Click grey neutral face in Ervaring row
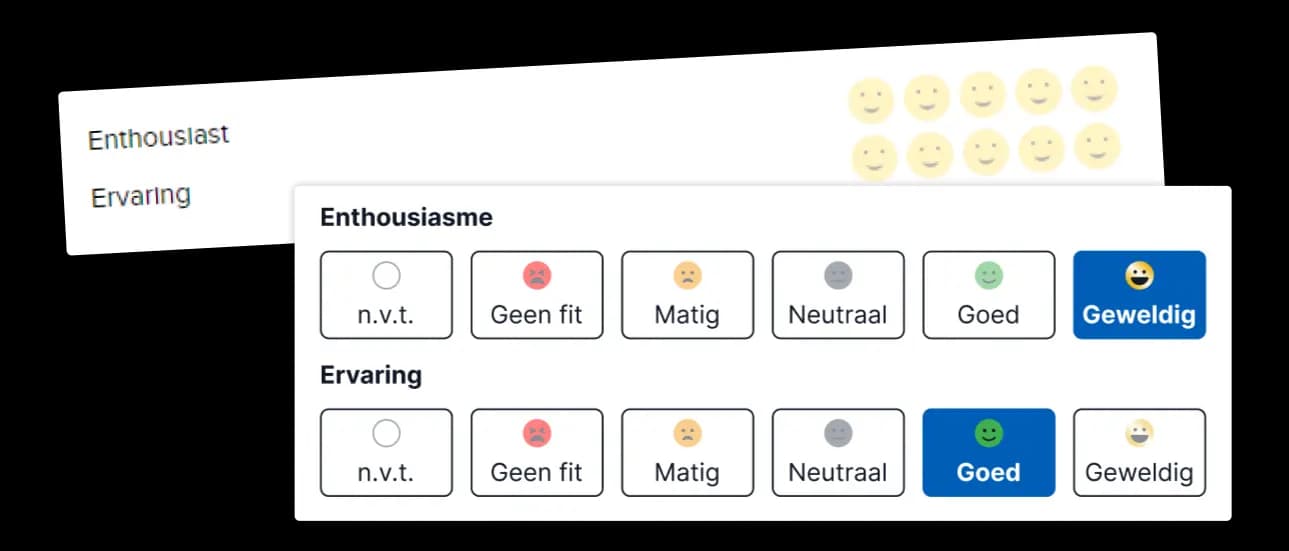The image size is (1289, 551). point(838,433)
